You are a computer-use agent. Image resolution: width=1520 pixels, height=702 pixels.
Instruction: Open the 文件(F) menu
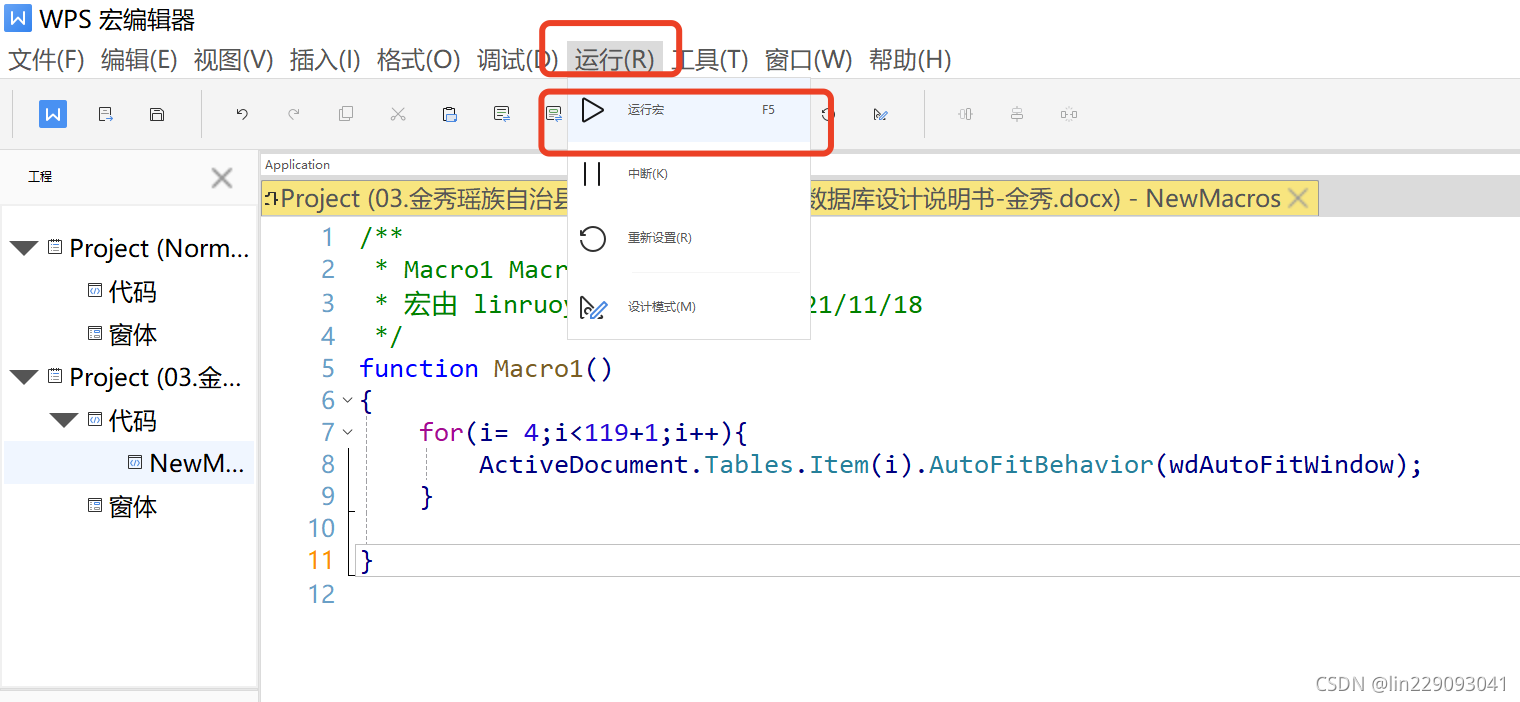[x=46, y=60]
